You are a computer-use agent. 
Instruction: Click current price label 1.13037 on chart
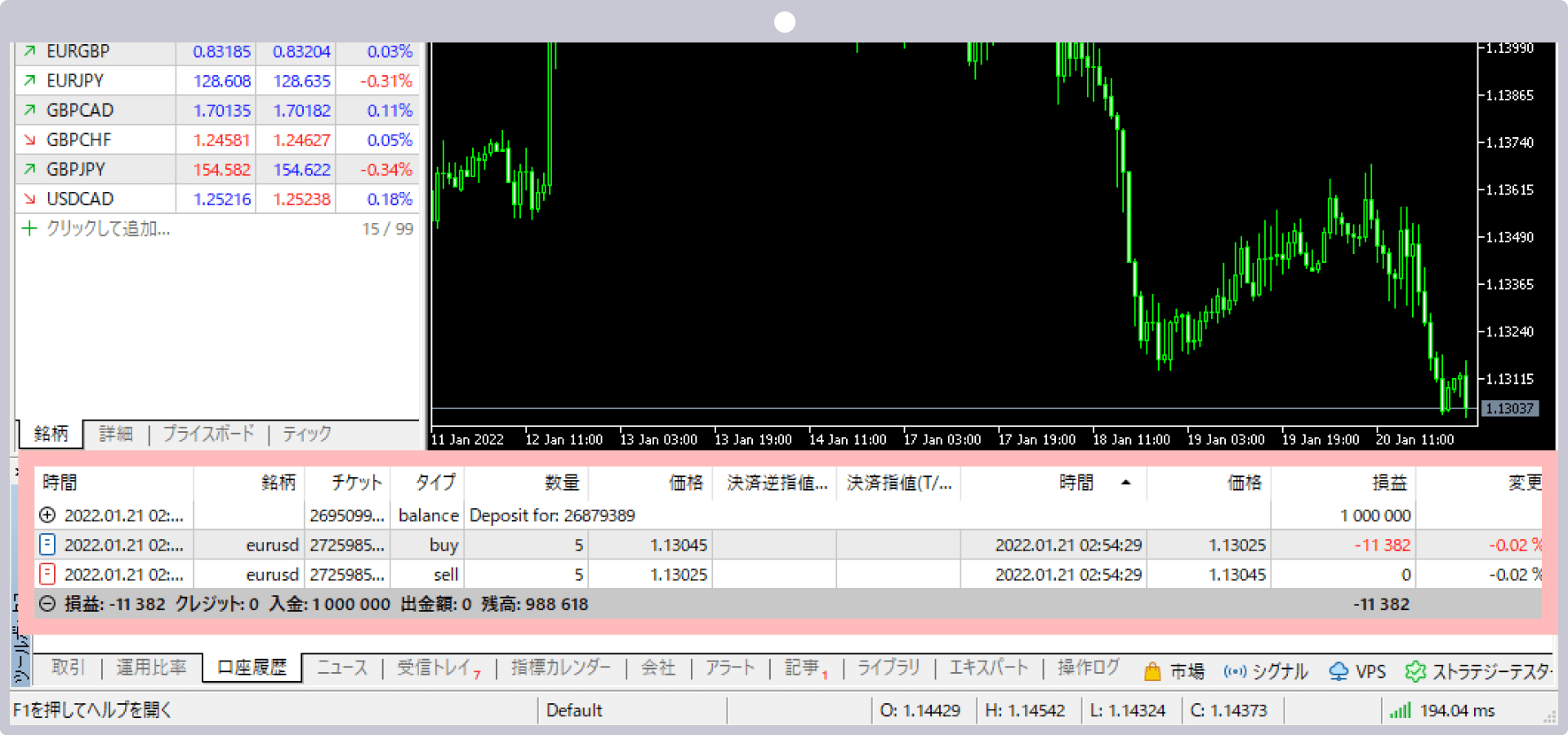tap(1509, 408)
